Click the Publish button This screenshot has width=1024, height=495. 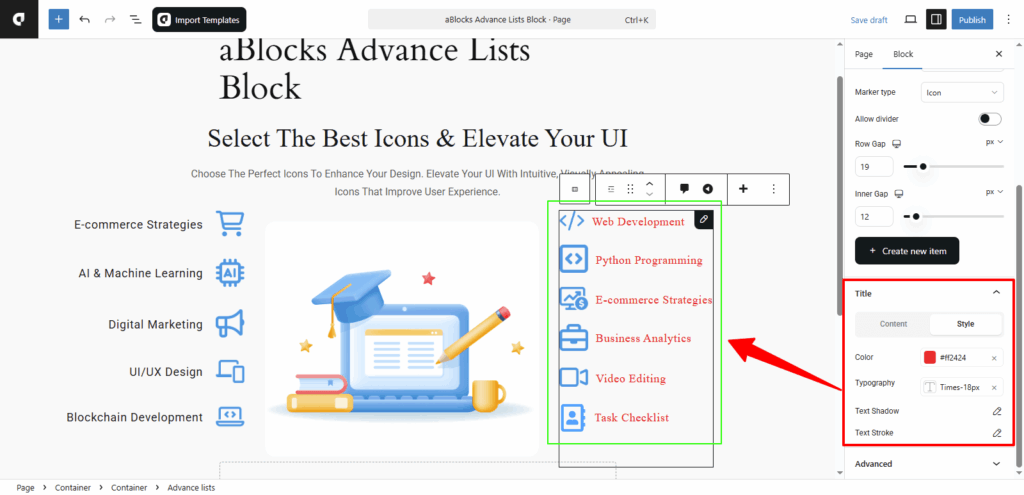click(972, 20)
